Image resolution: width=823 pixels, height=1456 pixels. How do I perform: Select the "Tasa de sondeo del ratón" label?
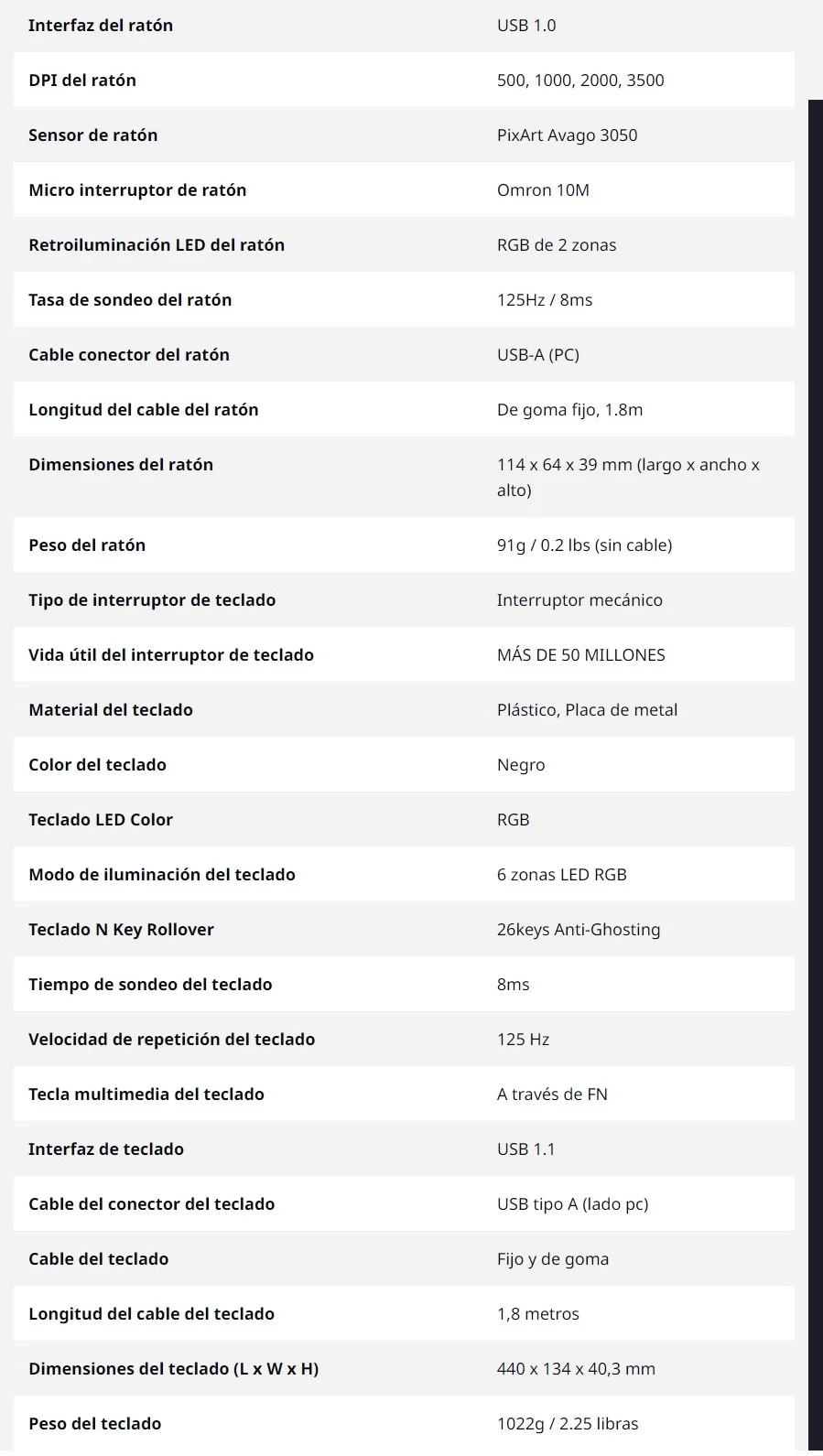(x=130, y=300)
